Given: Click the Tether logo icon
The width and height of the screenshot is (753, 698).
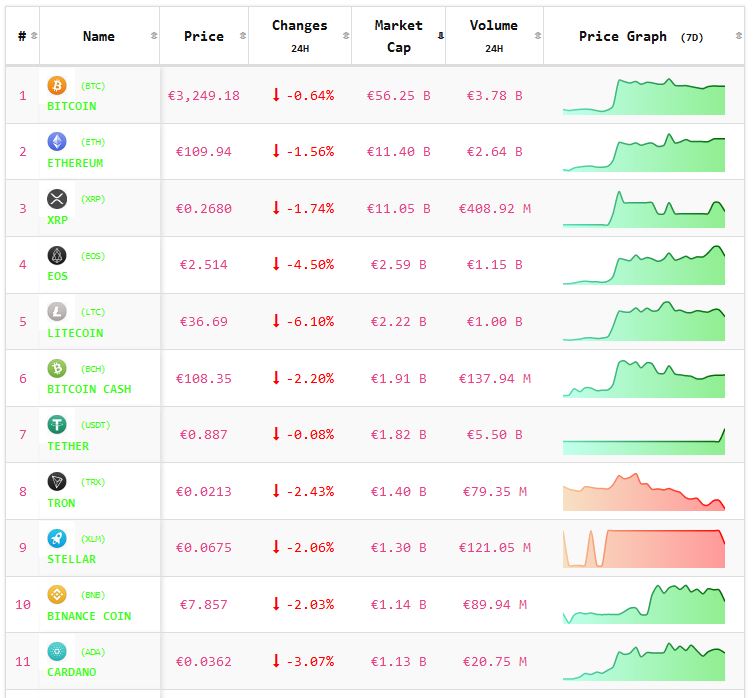Looking at the screenshot, I should (57, 425).
